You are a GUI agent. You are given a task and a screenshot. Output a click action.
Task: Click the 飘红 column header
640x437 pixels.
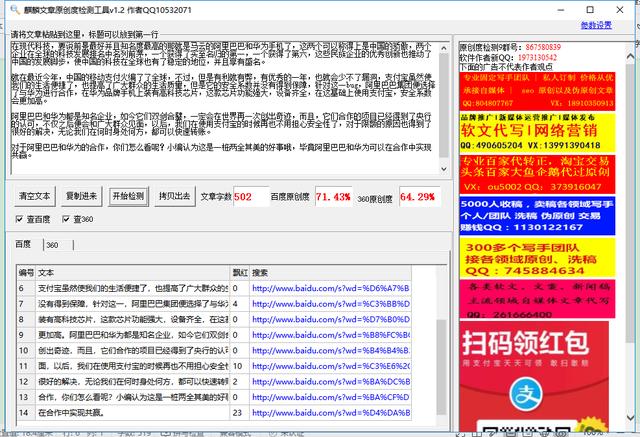click(x=240, y=273)
